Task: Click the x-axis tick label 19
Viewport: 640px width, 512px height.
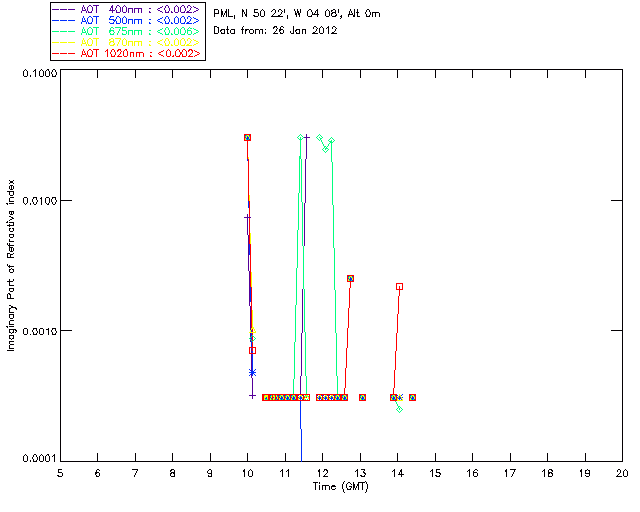Action: [x=585, y=473]
